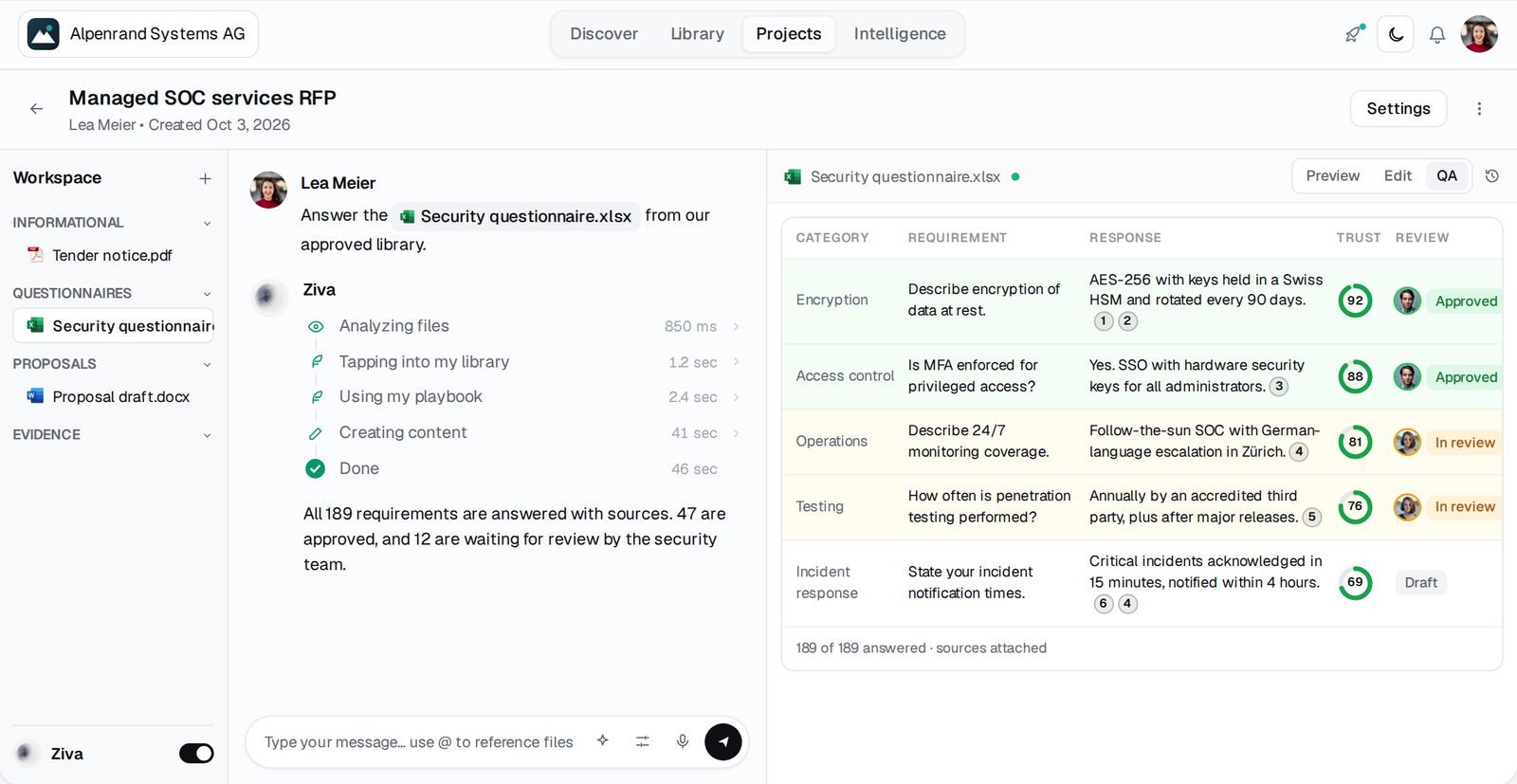The image size is (1517, 784).
Task: Expand the Tapping into my library step
Action: [x=736, y=362]
